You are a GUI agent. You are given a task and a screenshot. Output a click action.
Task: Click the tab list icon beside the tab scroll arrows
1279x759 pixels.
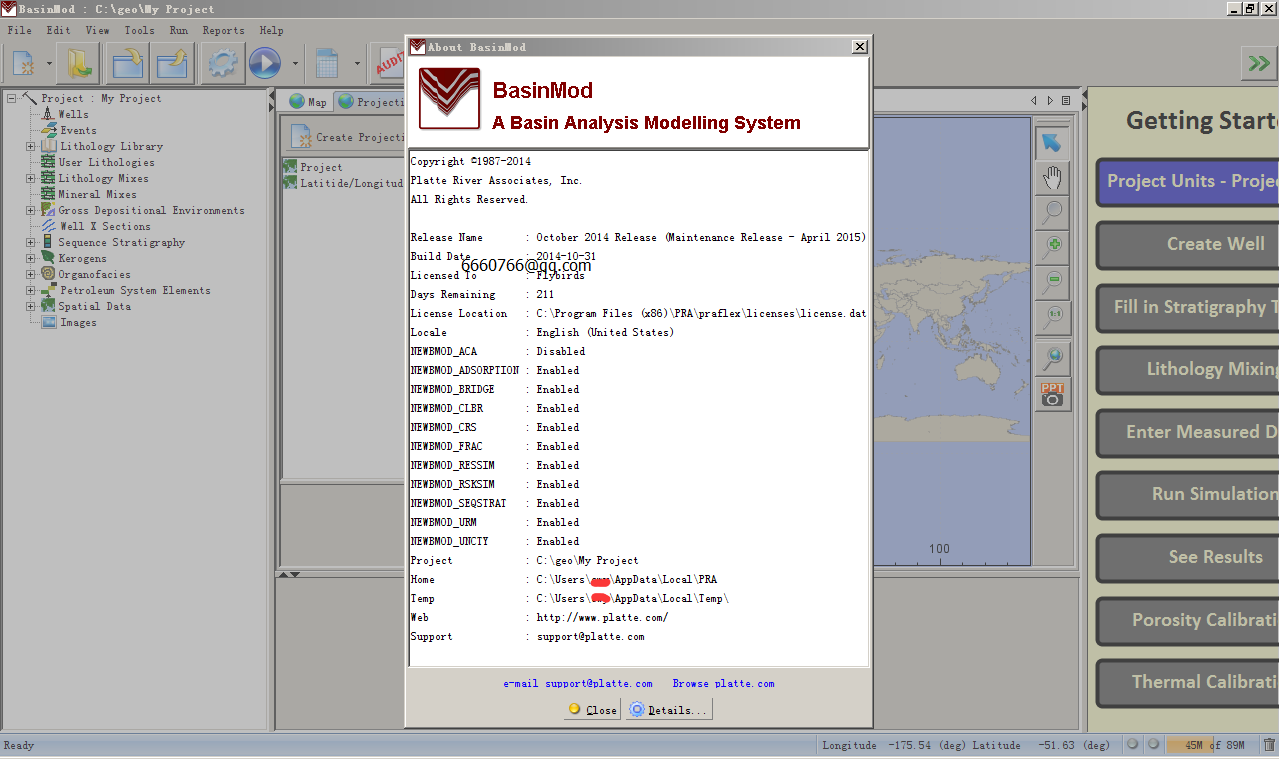1066,101
